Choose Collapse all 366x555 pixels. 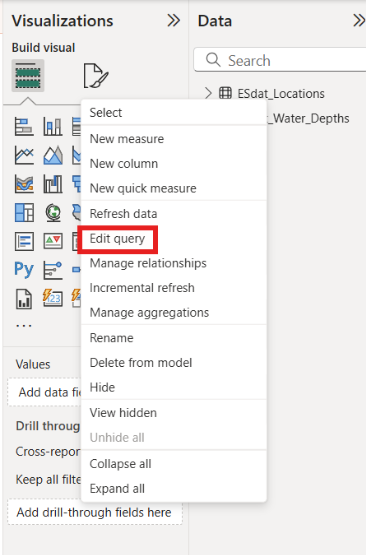[173, 464]
